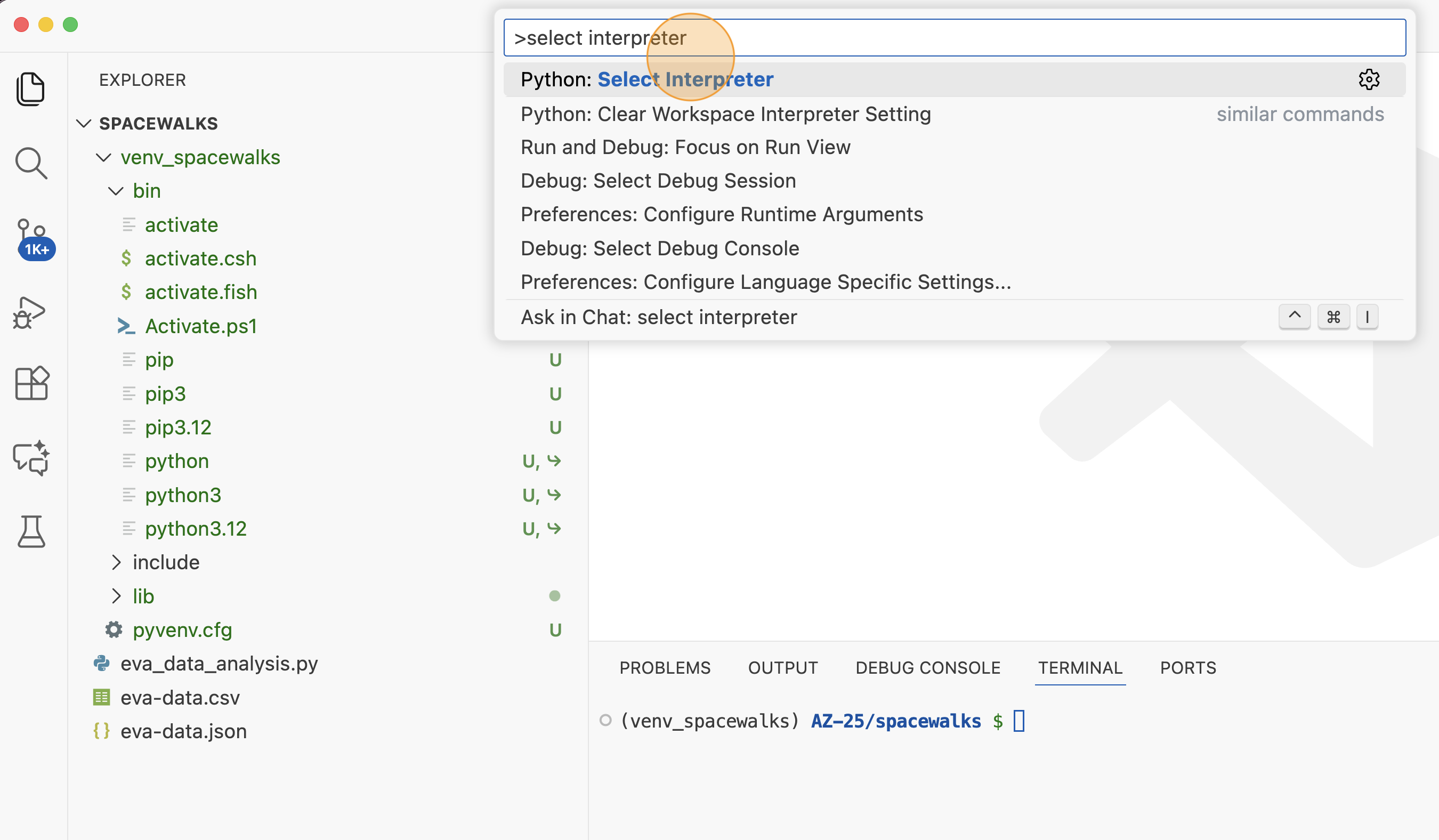Switch to the PROBLEMS tab
This screenshot has width=1439, height=840.
click(x=665, y=667)
